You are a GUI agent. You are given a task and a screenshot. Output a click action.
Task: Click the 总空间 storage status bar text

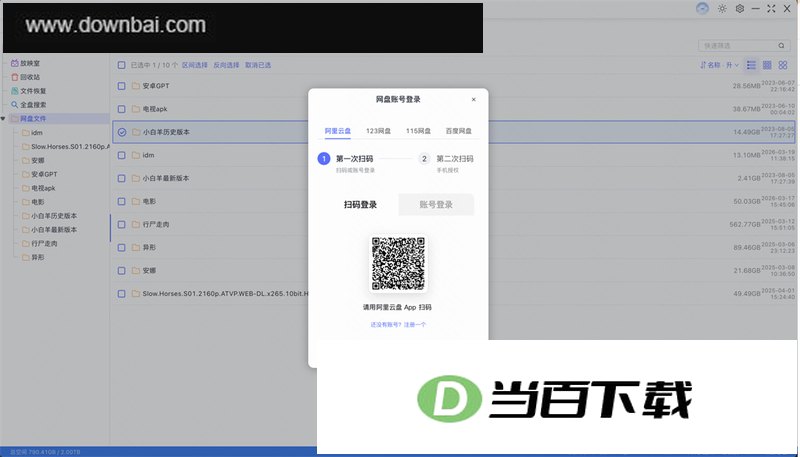pyautogui.click(x=45, y=452)
